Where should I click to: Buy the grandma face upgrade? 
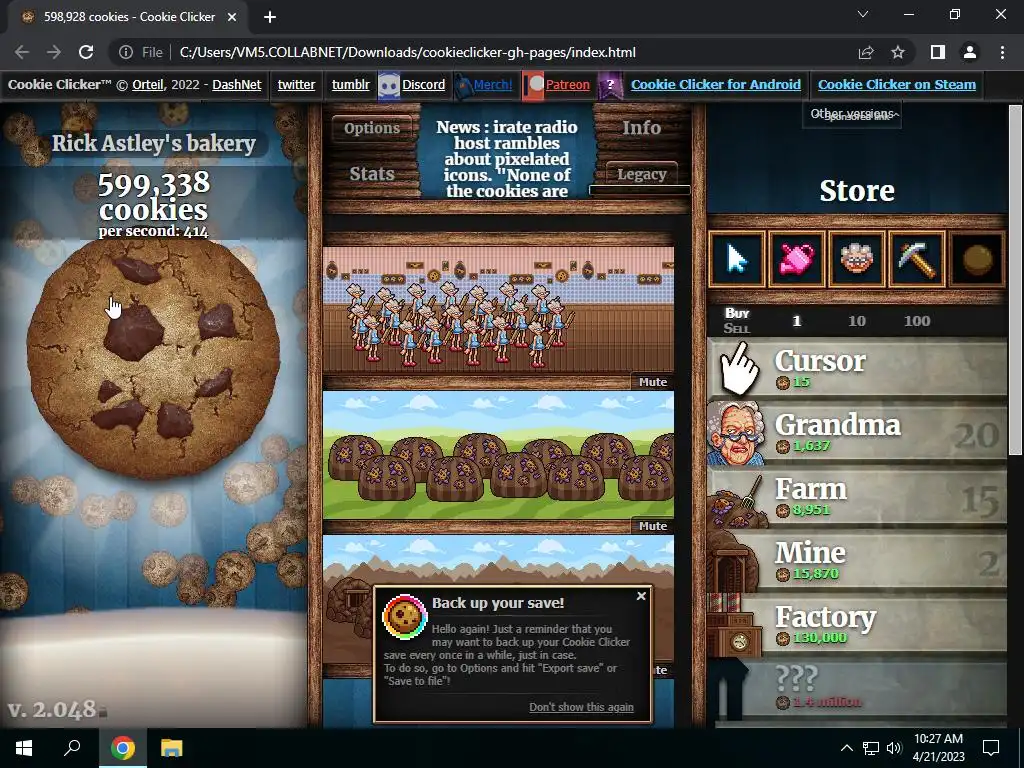[x=857, y=259]
